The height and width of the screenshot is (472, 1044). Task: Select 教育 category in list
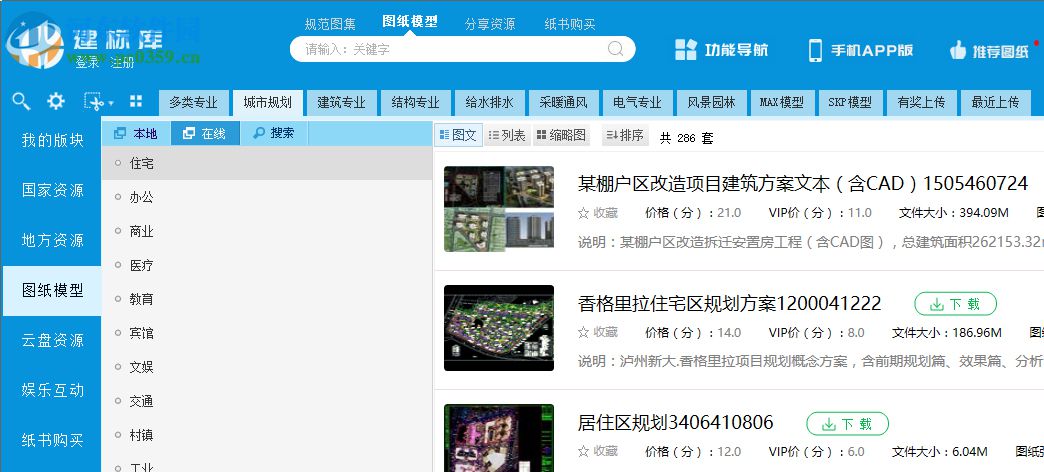(266, 299)
